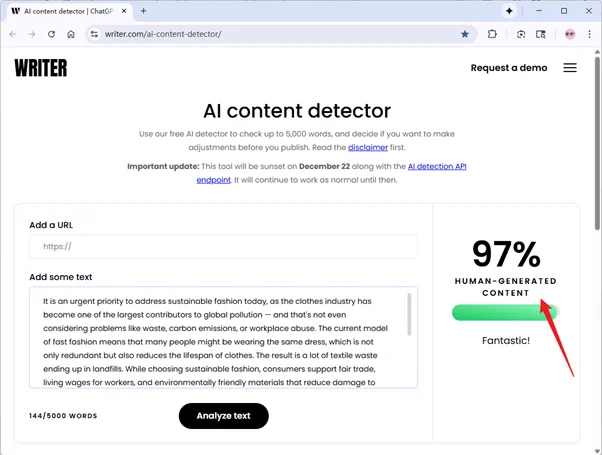Click the bookmark star in address bar
This screenshot has height=455, width=602.
point(465,34)
